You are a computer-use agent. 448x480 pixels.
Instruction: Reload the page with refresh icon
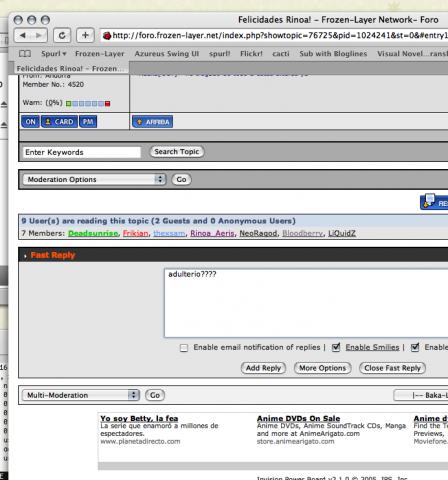(x=62, y=35)
